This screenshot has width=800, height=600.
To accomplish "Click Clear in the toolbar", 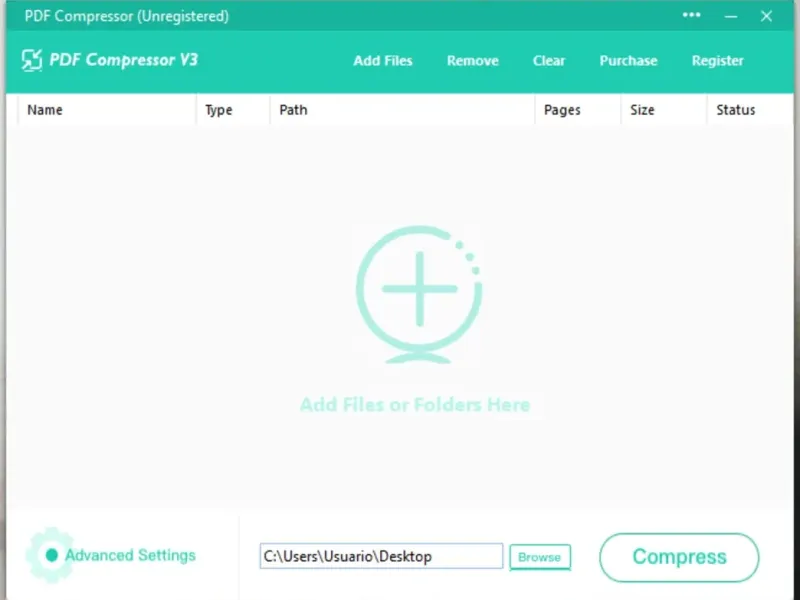I will click(x=549, y=61).
